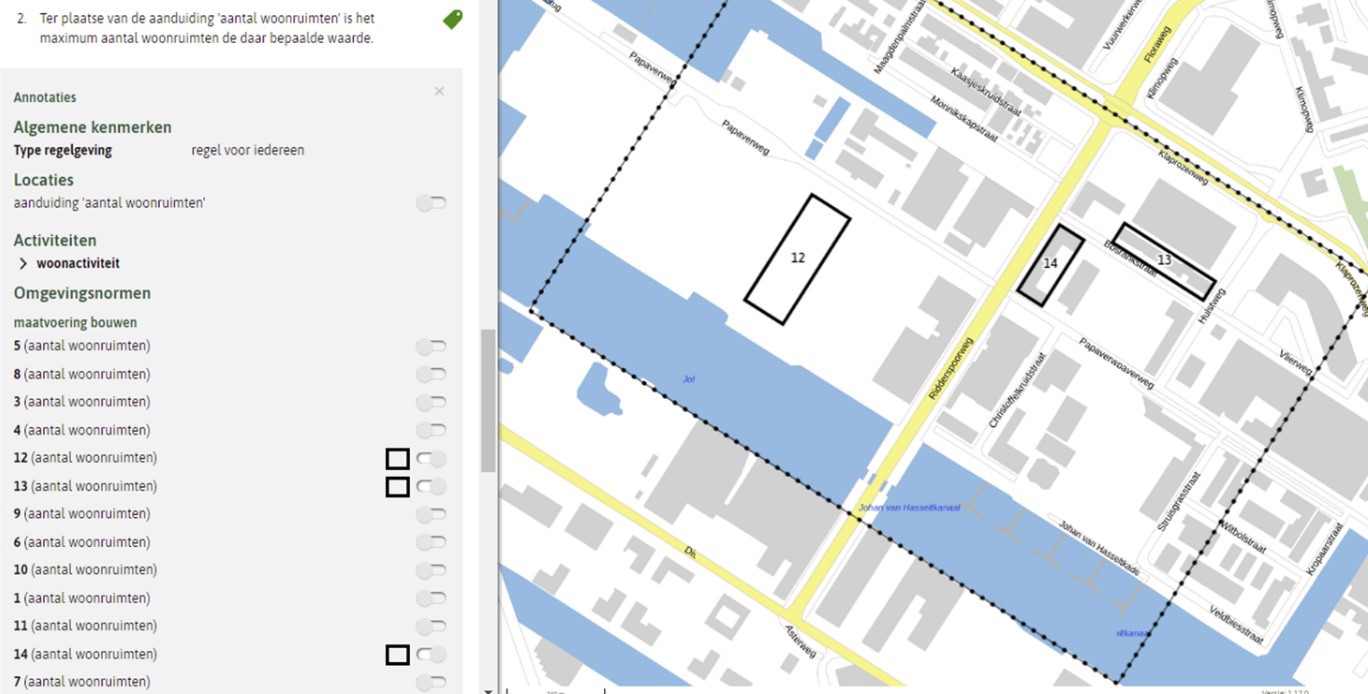Click the 'Locaties' heading

click(43, 180)
